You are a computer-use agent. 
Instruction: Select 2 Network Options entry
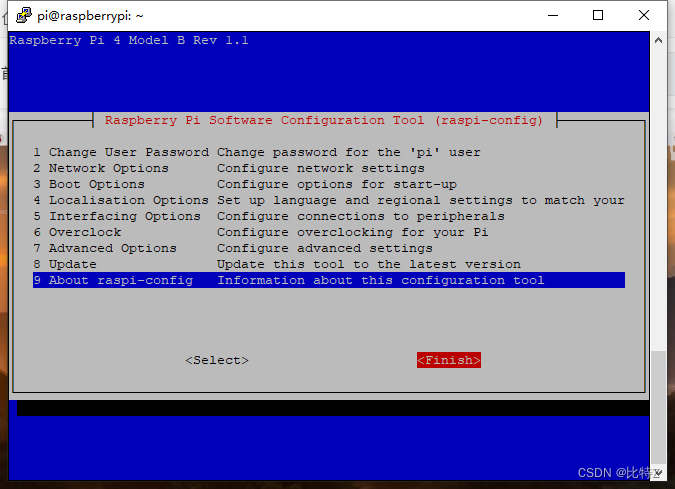[329, 168]
